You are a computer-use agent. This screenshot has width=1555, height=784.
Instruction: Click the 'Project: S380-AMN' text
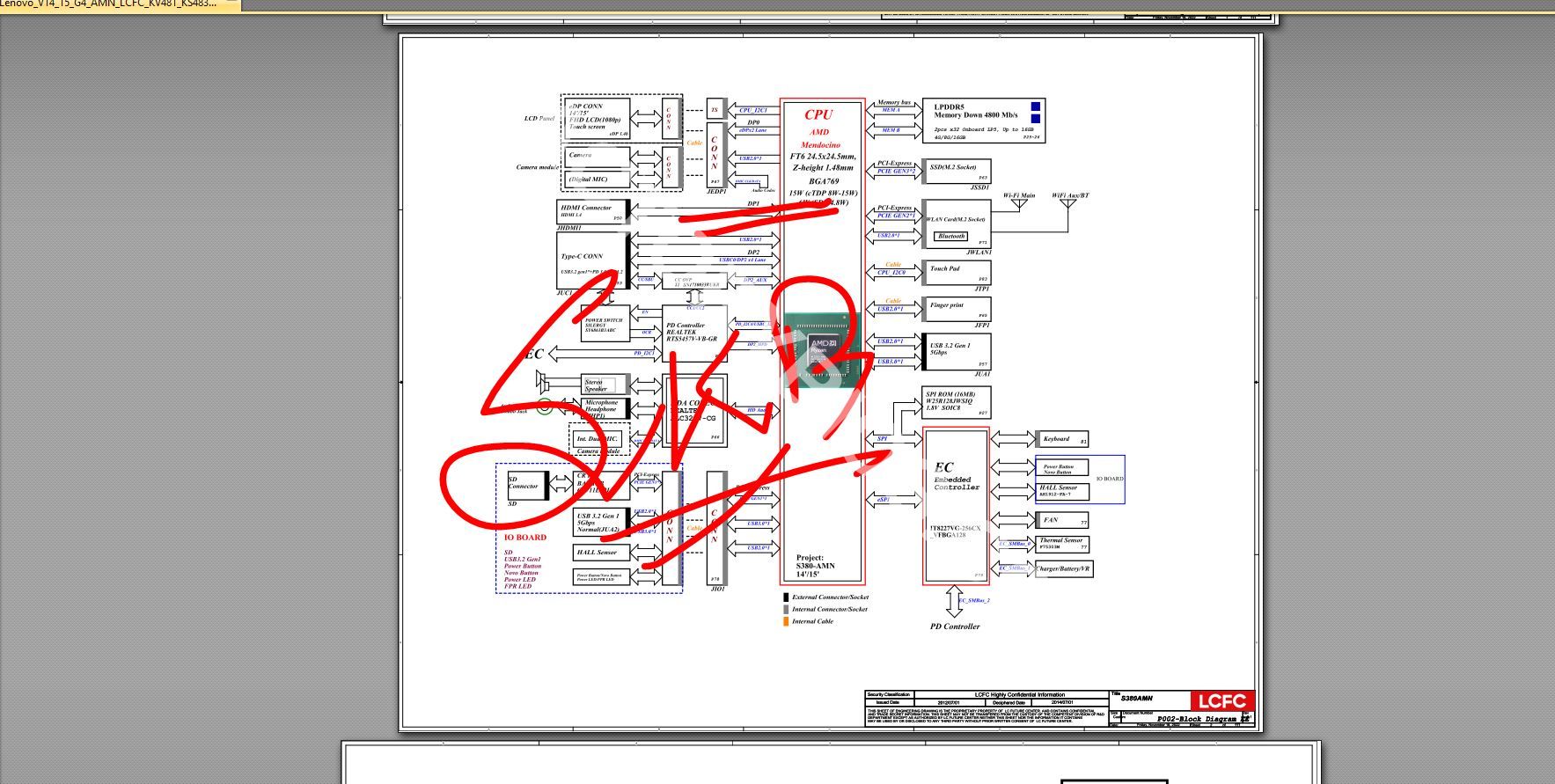click(x=816, y=561)
